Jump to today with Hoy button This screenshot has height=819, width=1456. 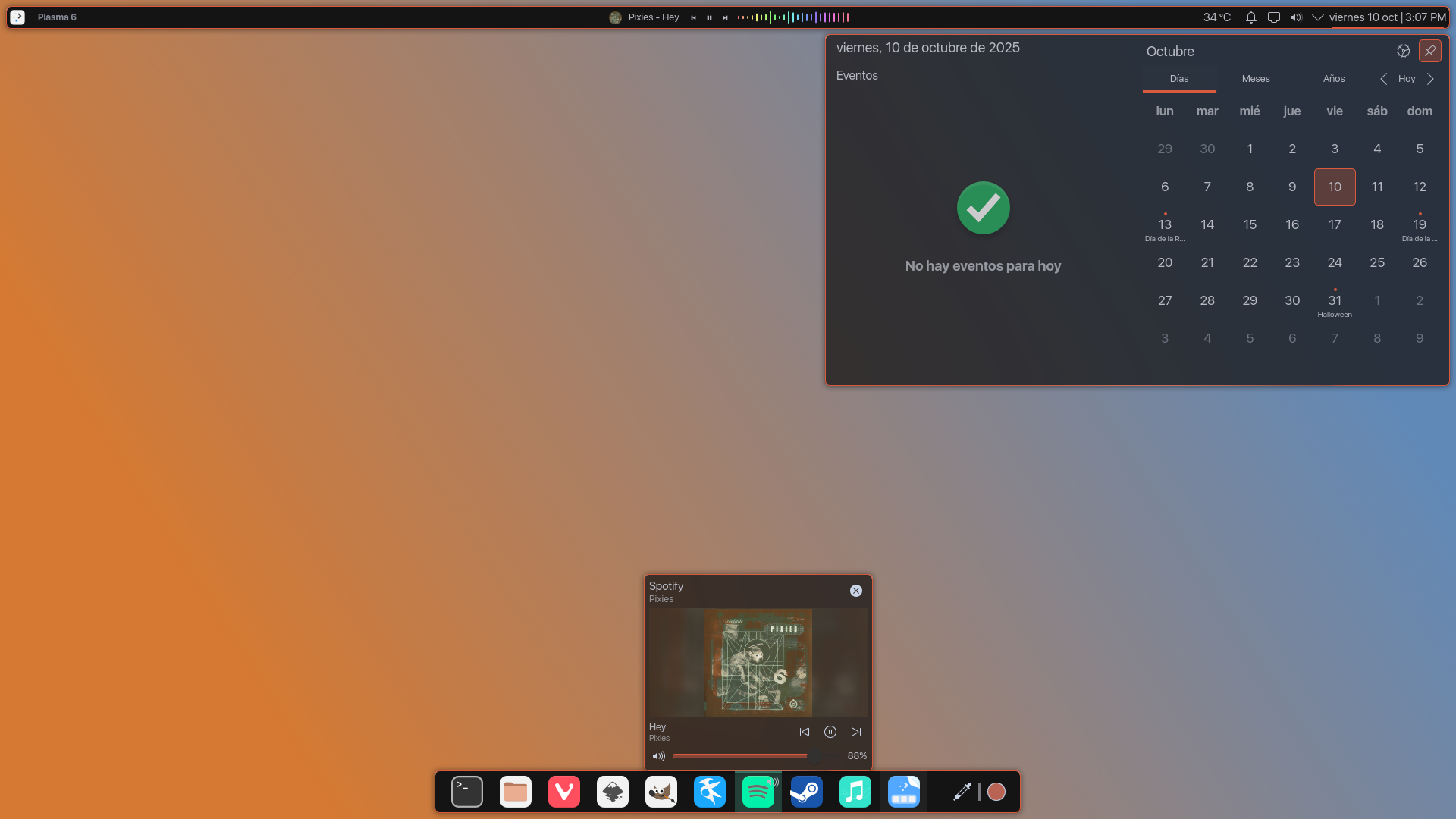(x=1407, y=79)
